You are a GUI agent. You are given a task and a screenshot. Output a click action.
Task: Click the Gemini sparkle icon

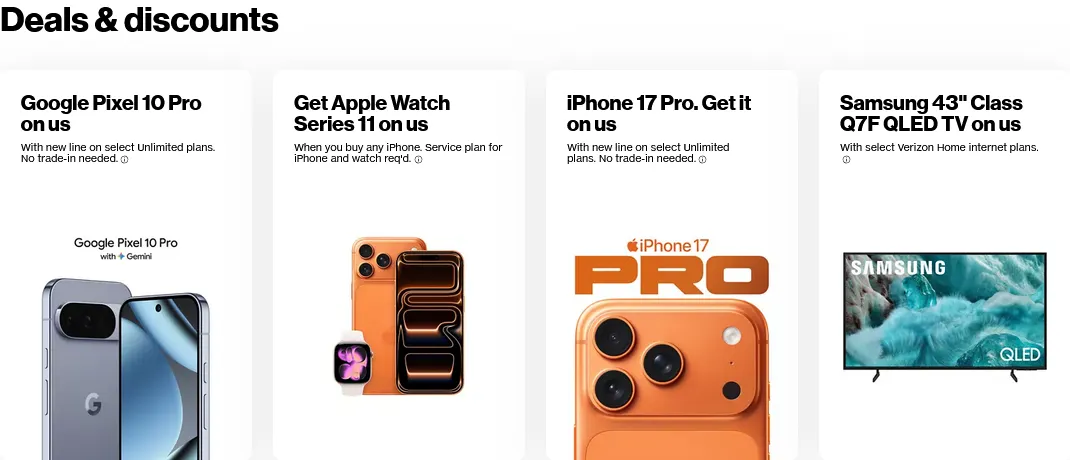point(121,256)
